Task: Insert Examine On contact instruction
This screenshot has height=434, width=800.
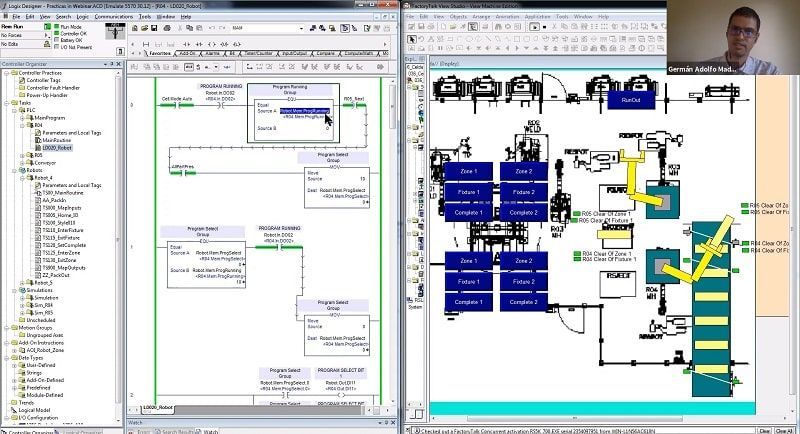Action: tap(186, 44)
